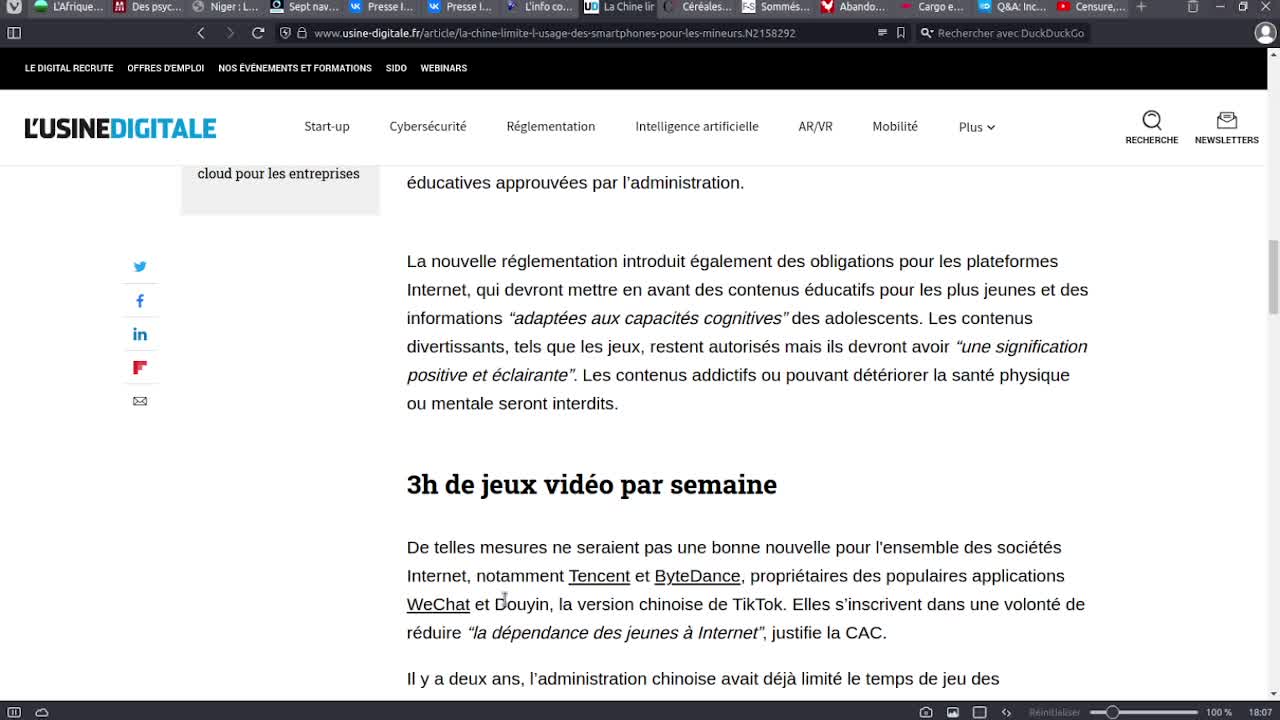Switch to Abando... tab
This screenshot has width=1280, height=720.
coord(855,7)
